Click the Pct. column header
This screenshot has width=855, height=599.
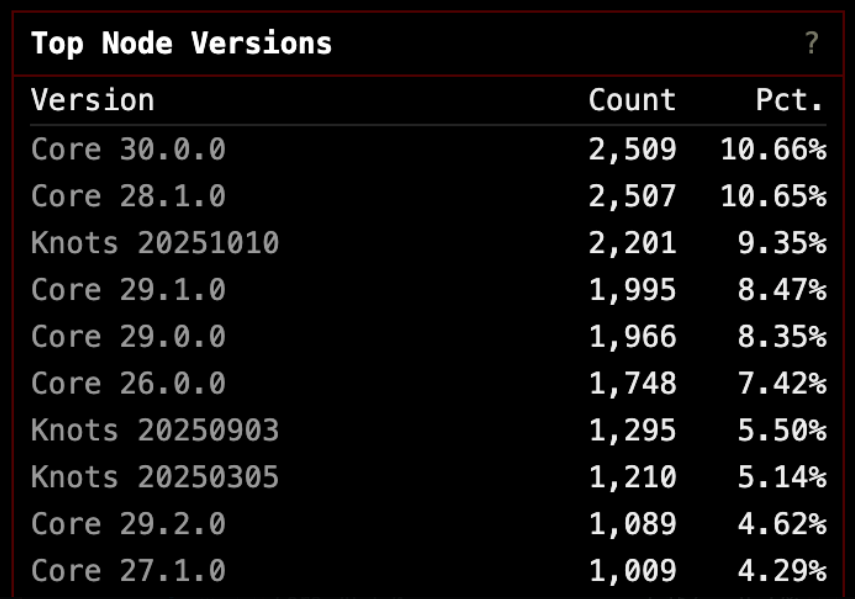[789, 100]
